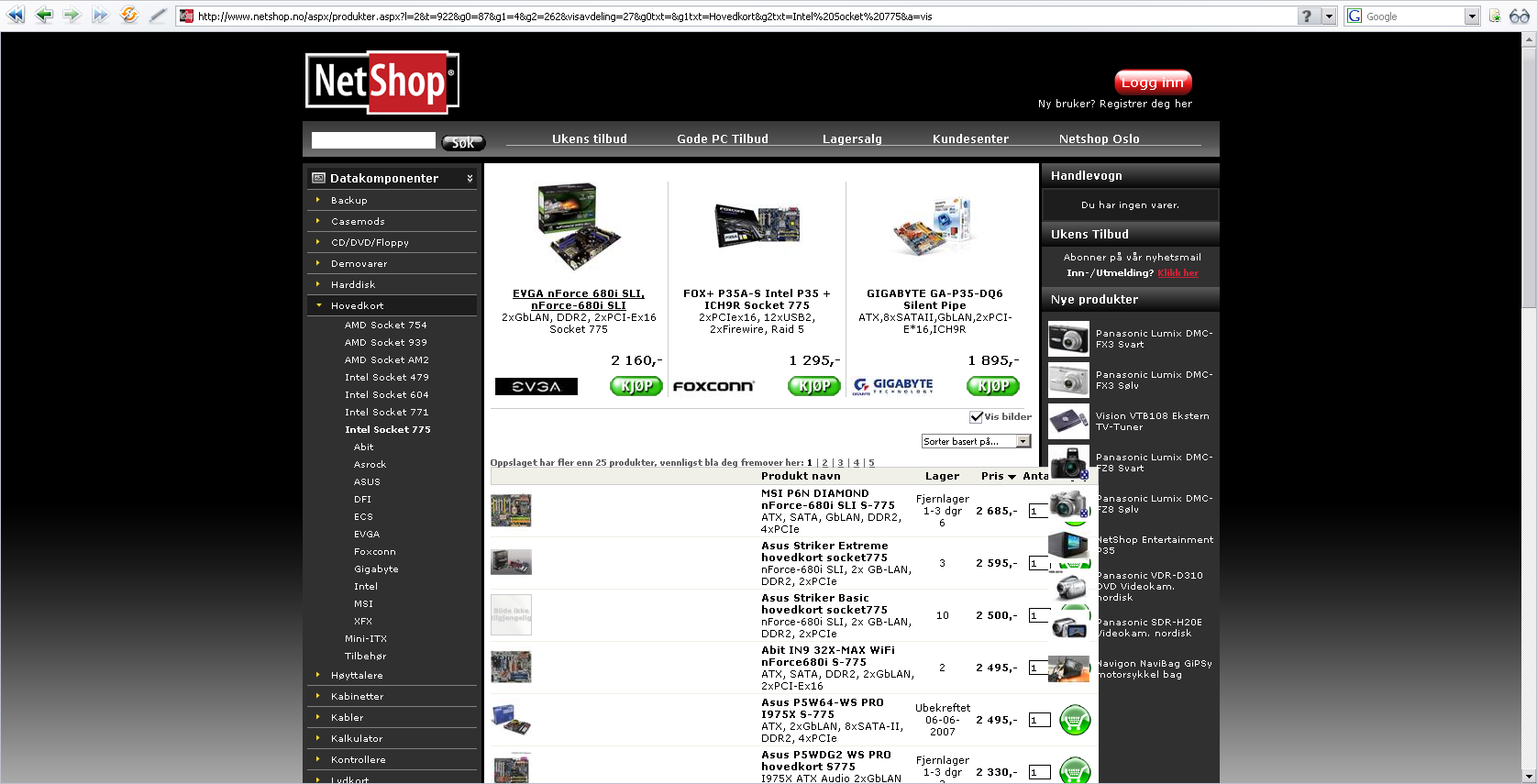Click the Google search box in toolbar
This screenshot has height=784, width=1537.
1413,17
